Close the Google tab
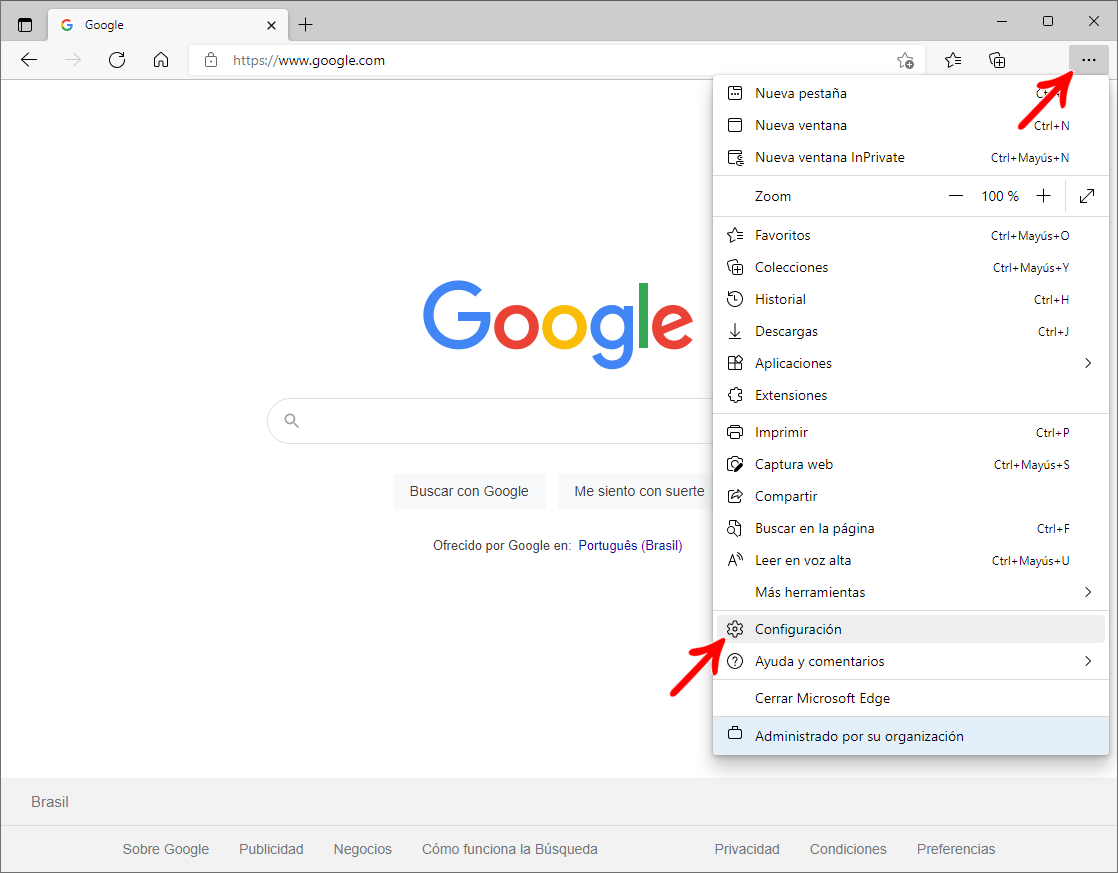Viewport: 1118px width, 873px height. (271, 25)
